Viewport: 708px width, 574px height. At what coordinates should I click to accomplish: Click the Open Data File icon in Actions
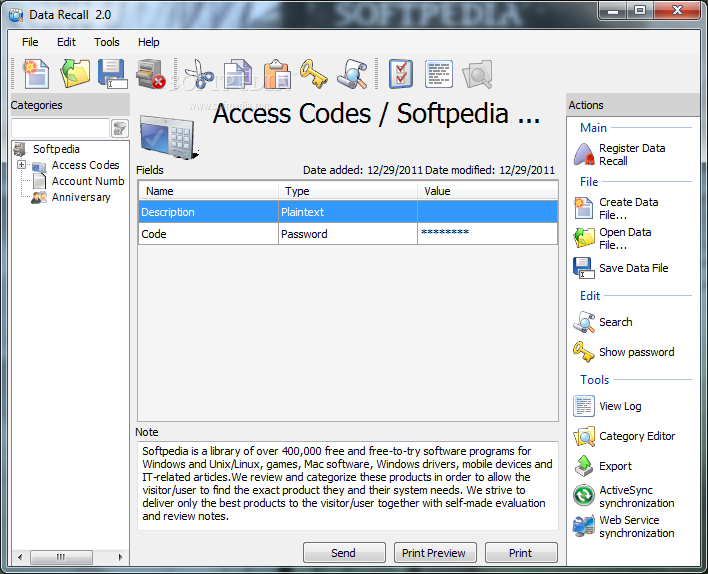tap(584, 238)
